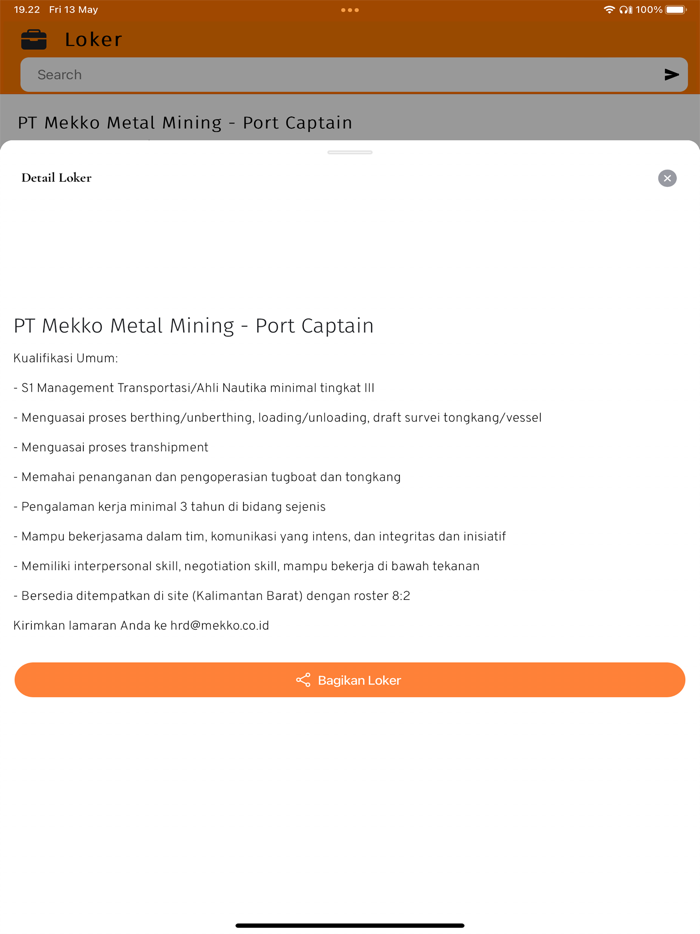Image resolution: width=700 pixels, height=934 pixels.
Task: Focus the Search input field
Action: coord(340,75)
